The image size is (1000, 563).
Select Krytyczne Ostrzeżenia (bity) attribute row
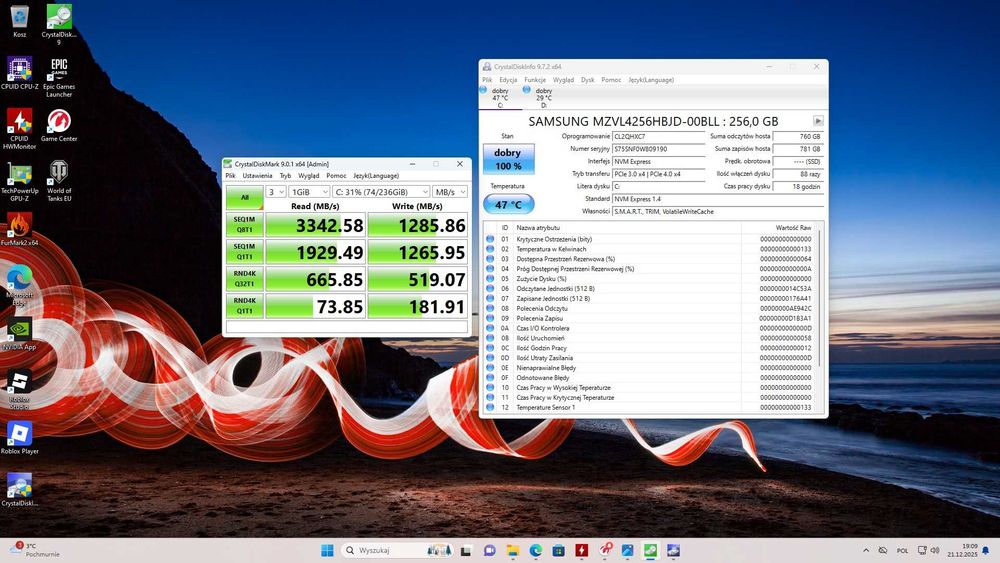pyautogui.click(x=649, y=239)
